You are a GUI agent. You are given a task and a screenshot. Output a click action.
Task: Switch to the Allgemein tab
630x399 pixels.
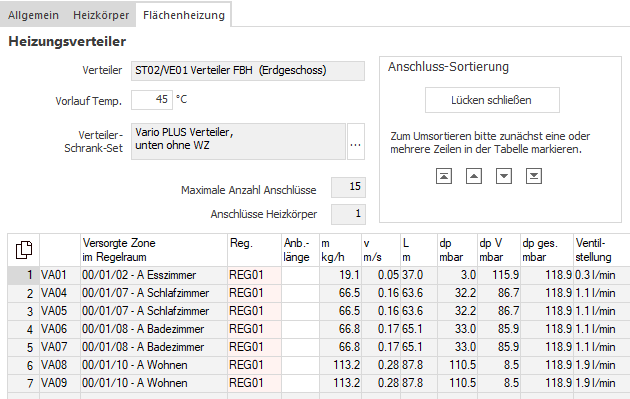click(x=33, y=15)
